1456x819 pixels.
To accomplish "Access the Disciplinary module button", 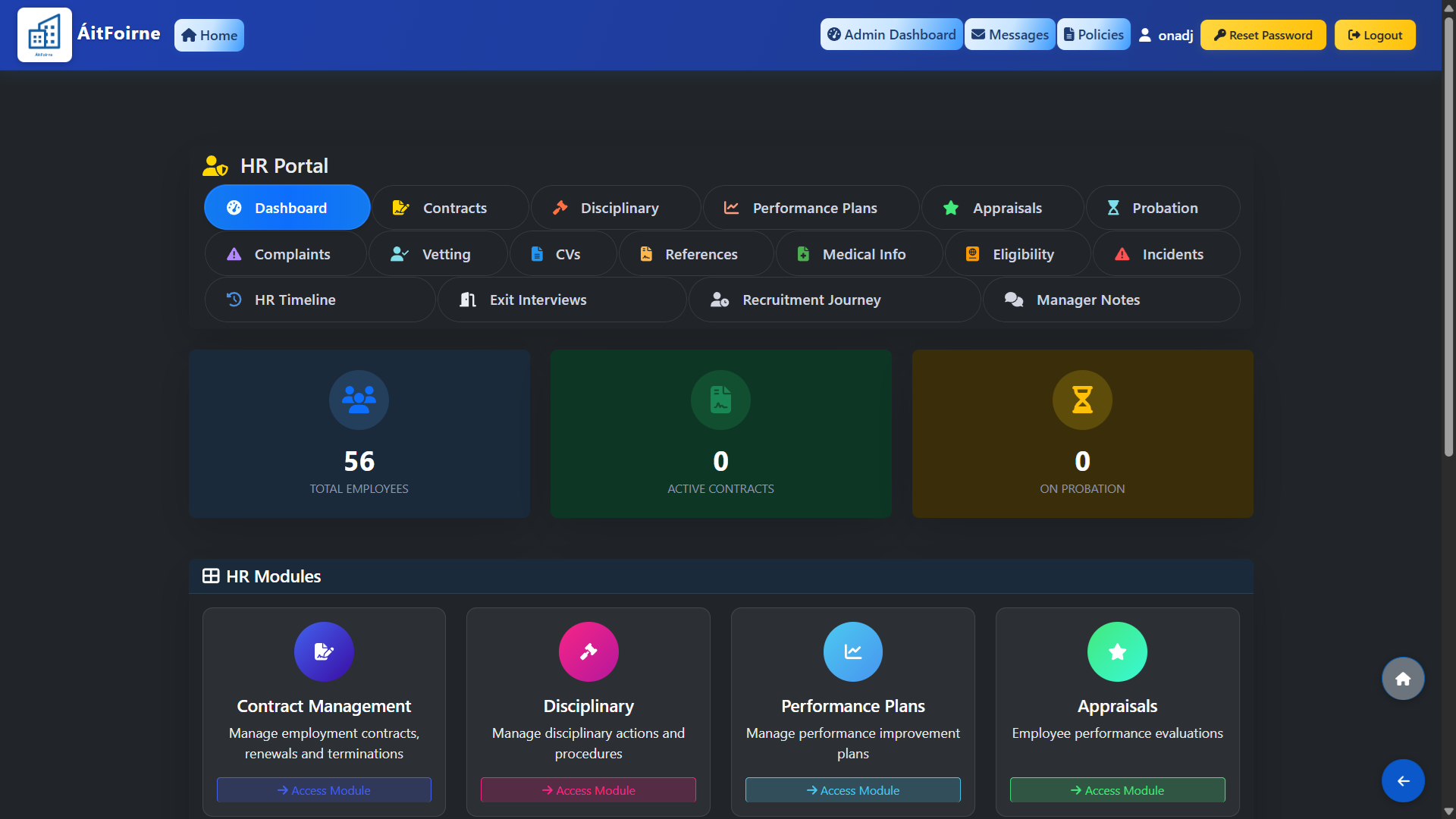I will point(588,790).
